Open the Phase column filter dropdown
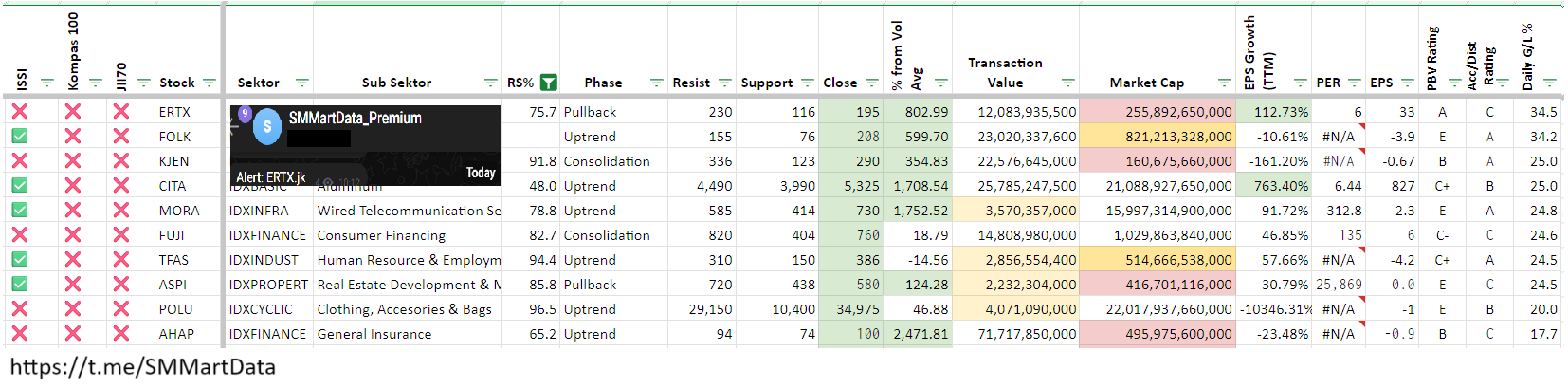Screen dimensions: 1568x388 click(656, 83)
